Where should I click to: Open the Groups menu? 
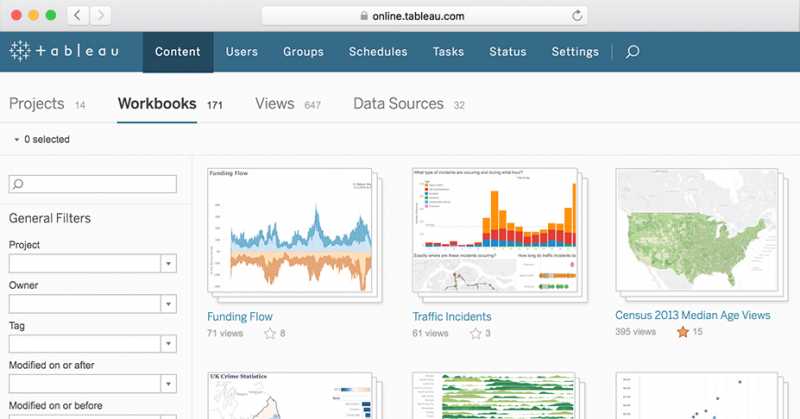coord(303,52)
